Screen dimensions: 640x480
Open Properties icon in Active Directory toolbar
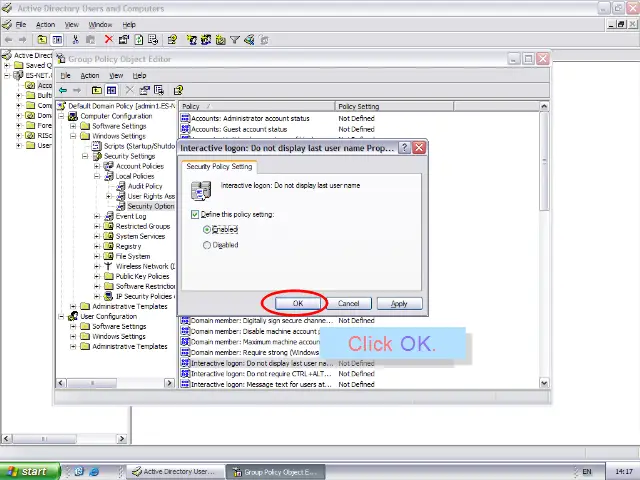(123, 40)
